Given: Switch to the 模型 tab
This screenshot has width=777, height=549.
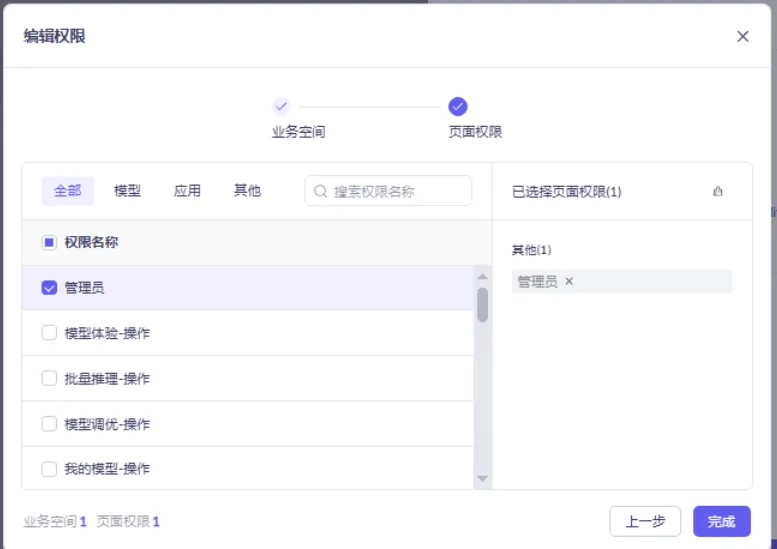Looking at the screenshot, I should [127, 191].
